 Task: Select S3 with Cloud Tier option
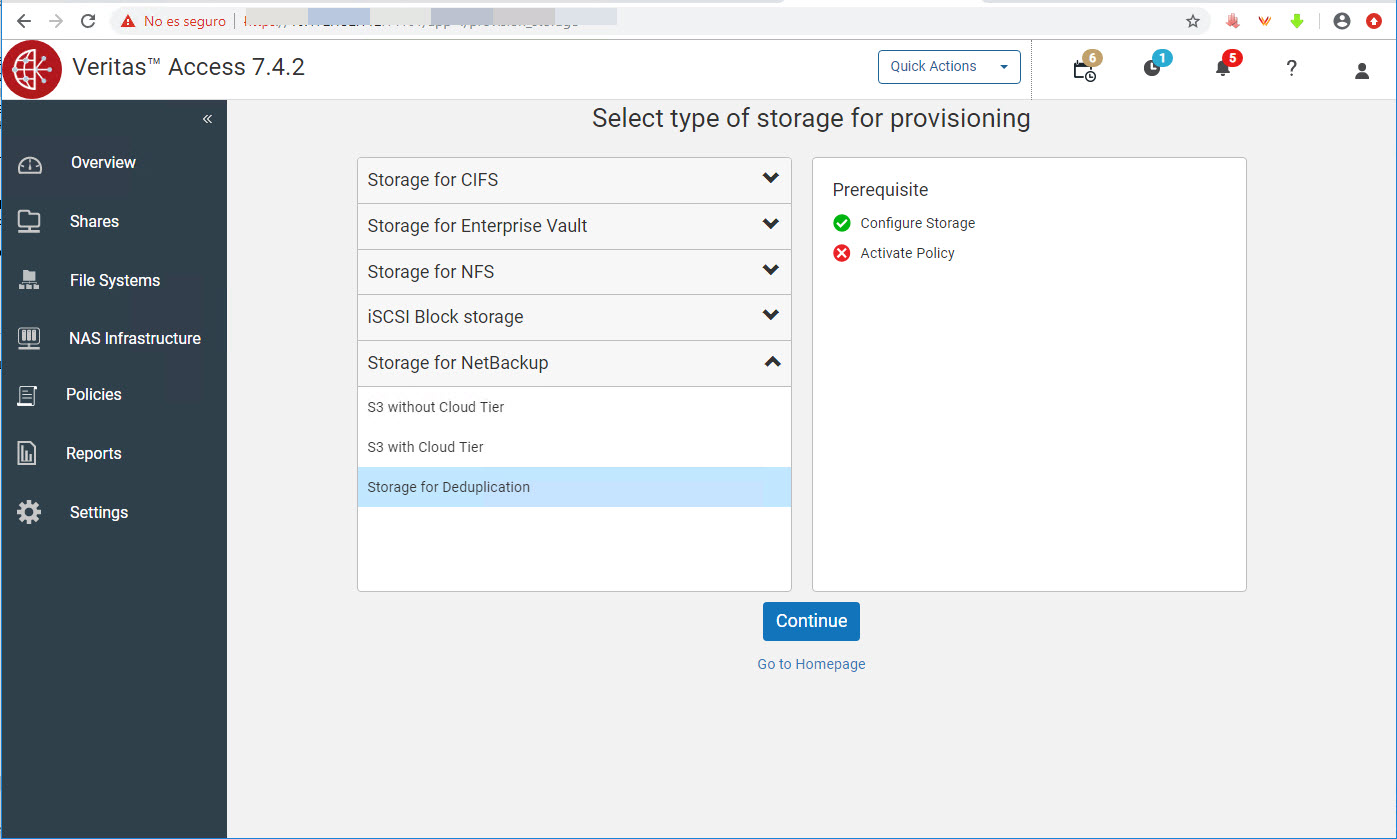pos(574,447)
